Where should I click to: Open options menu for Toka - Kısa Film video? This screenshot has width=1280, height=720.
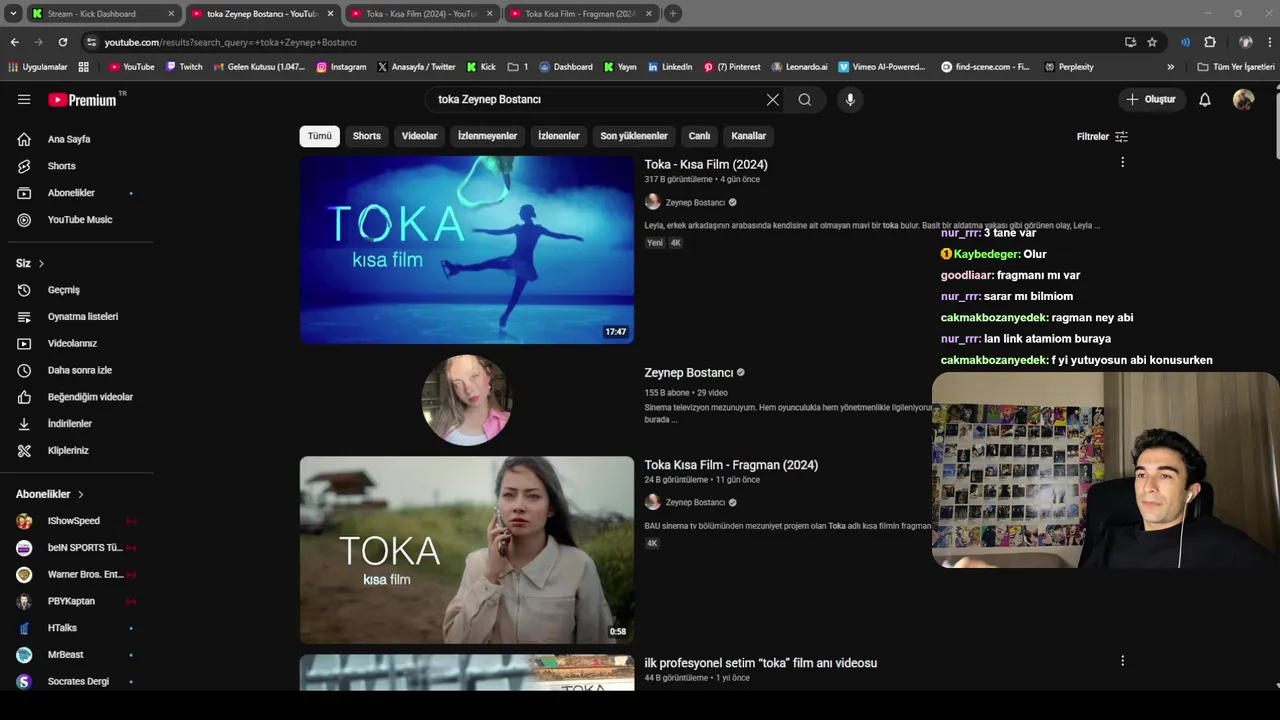(x=1122, y=162)
